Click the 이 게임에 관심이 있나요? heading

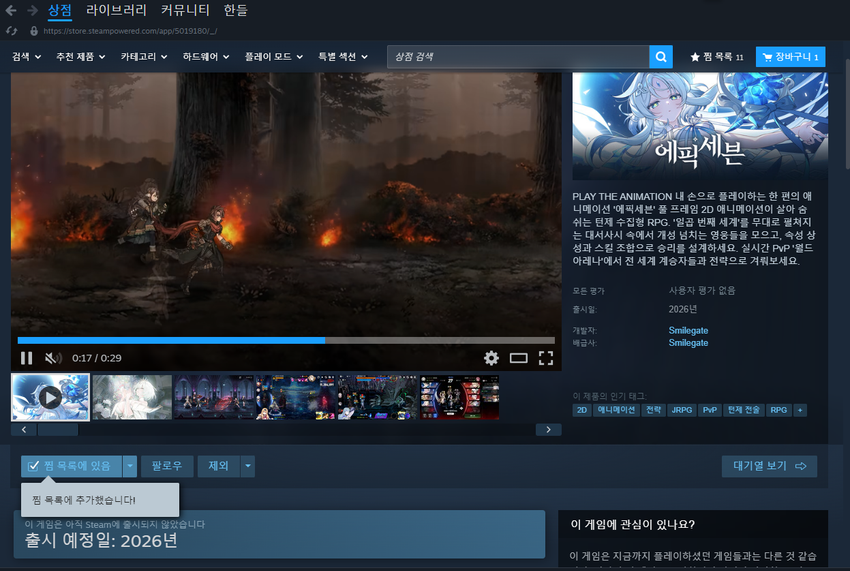point(633,524)
